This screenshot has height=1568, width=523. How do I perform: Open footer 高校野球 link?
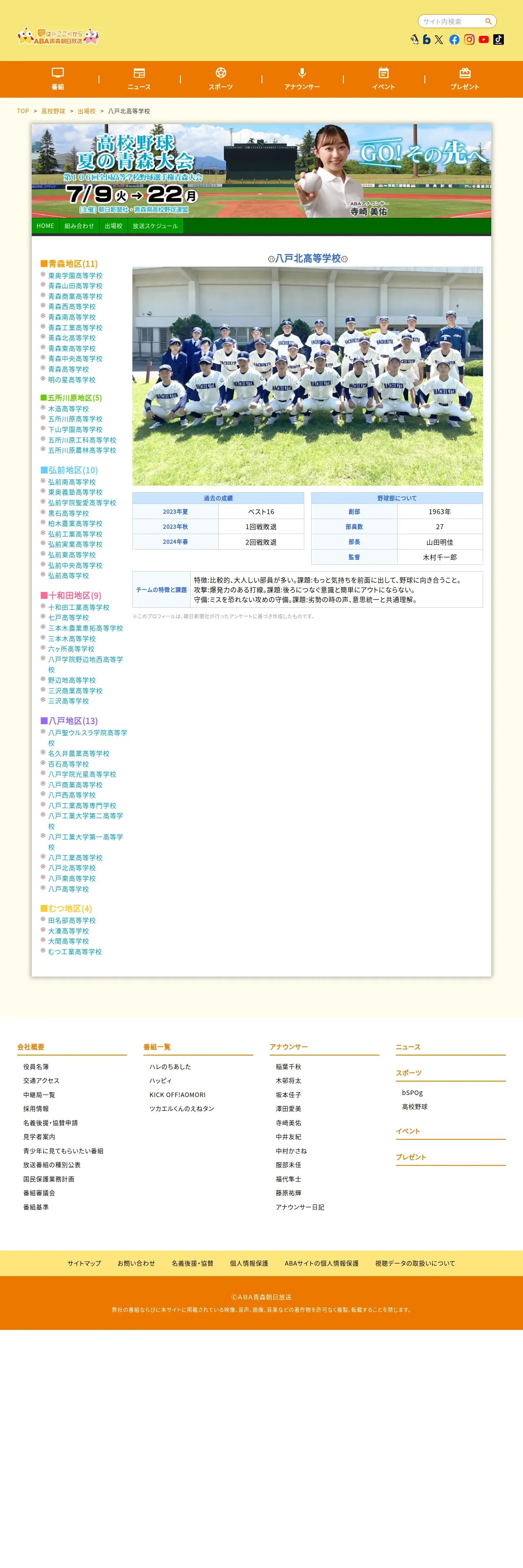(x=415, y=1107)
